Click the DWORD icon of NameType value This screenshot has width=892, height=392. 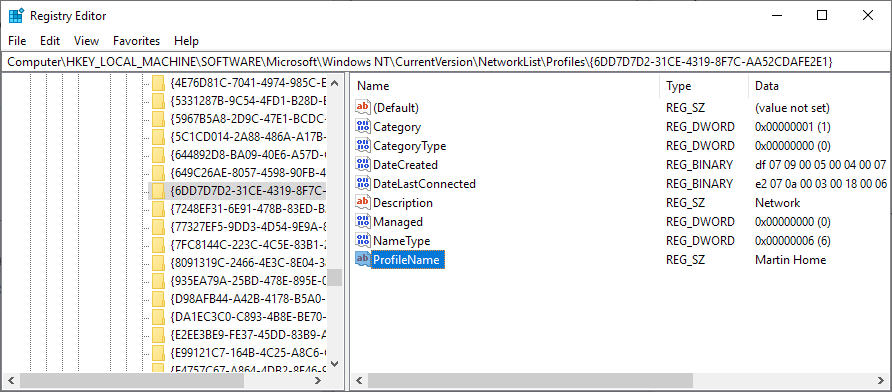pyautogui.click(x=362, y=241)
